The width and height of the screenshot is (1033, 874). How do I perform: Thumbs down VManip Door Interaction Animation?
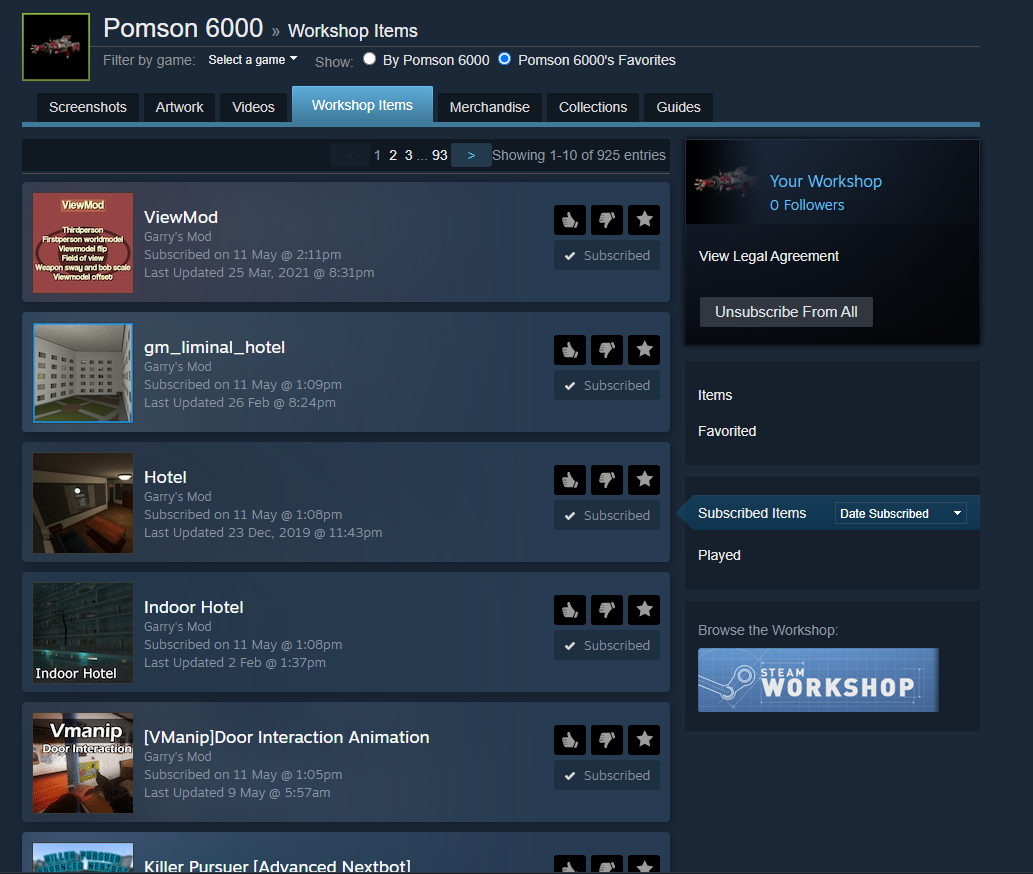pos(607,740)
